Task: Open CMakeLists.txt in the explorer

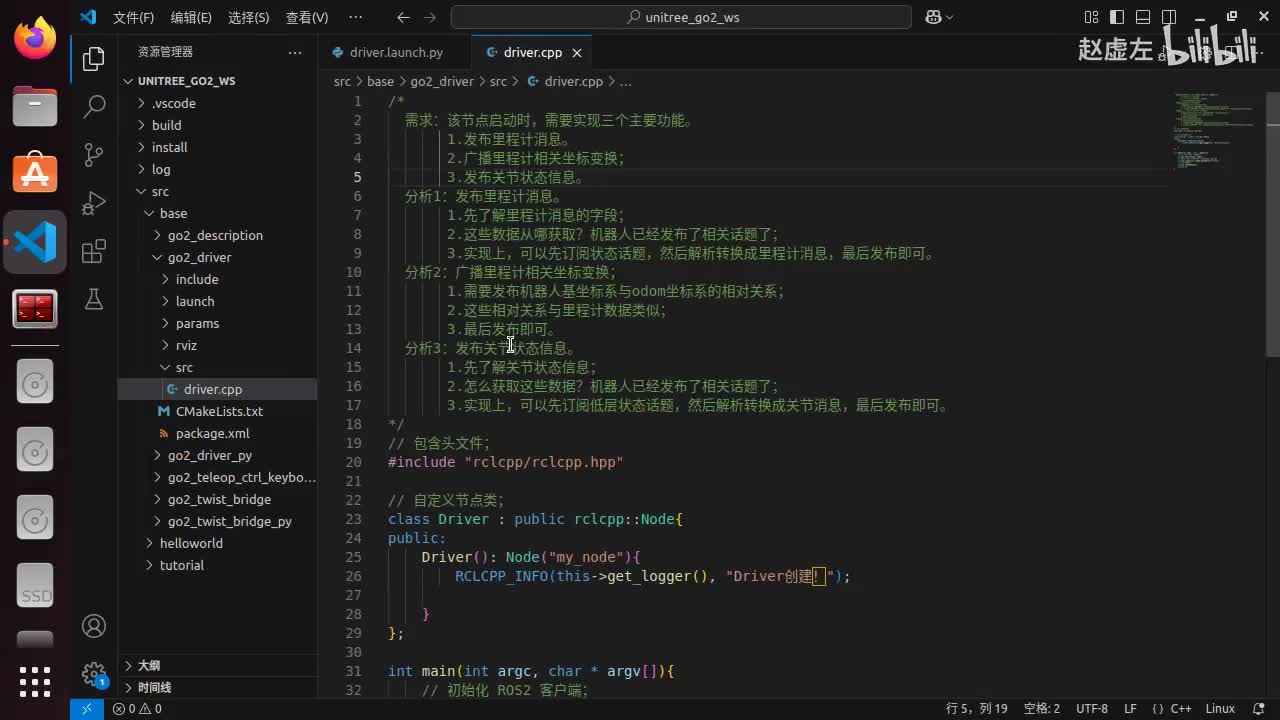Action: [217, 411]
